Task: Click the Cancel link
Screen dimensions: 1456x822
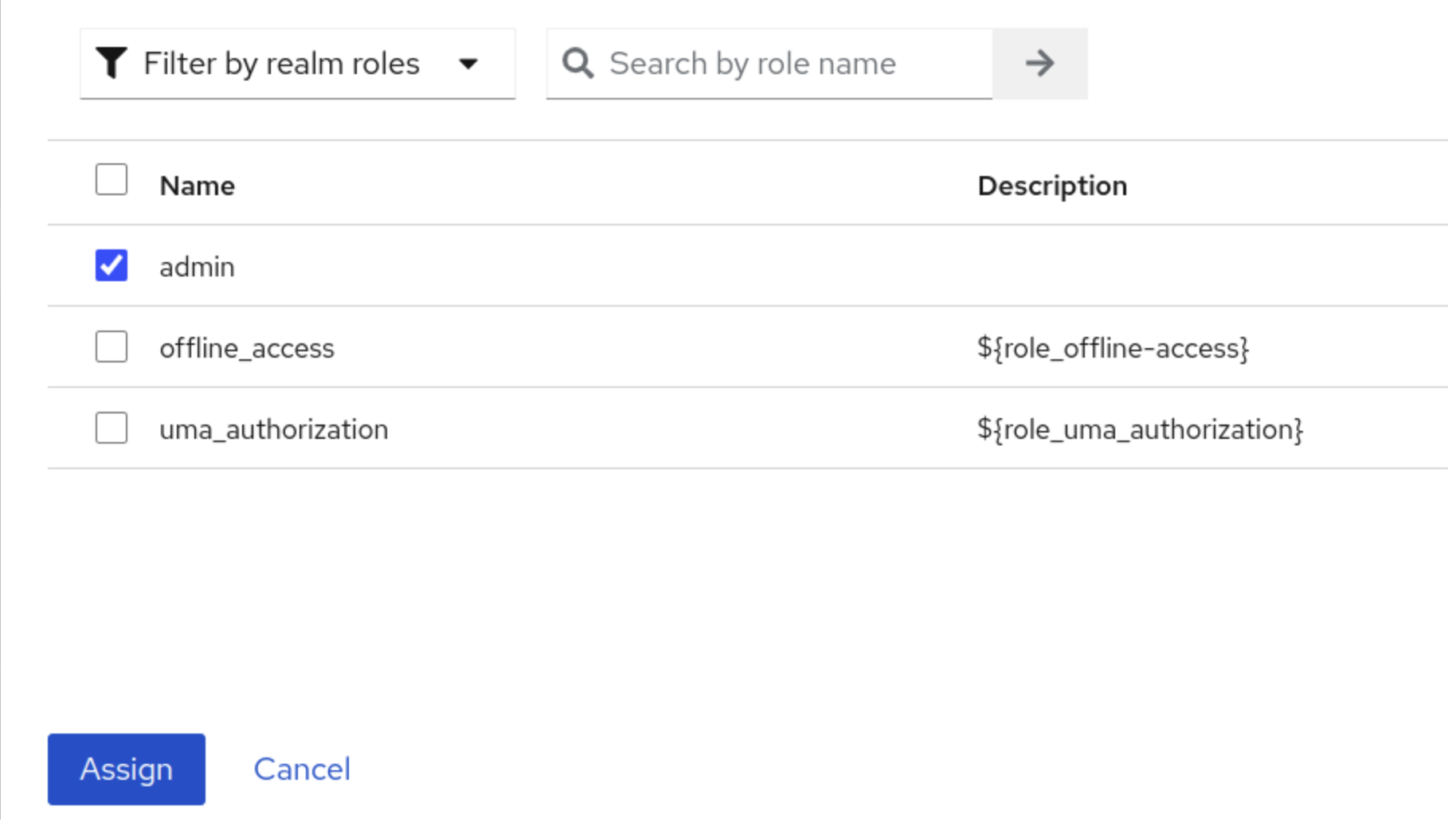Action: (x=301, y=769)
